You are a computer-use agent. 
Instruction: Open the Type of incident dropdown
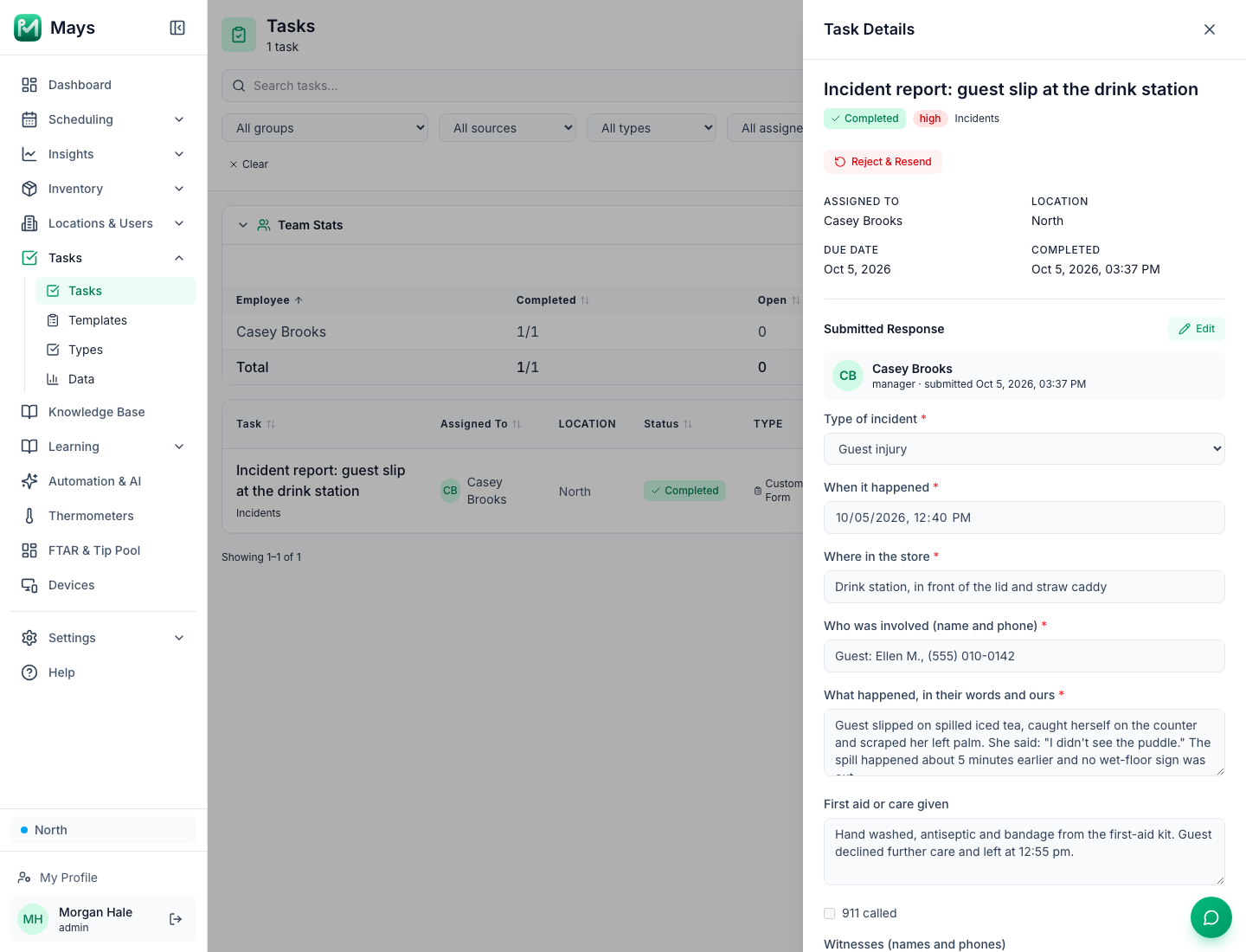tap(1024, 449)
